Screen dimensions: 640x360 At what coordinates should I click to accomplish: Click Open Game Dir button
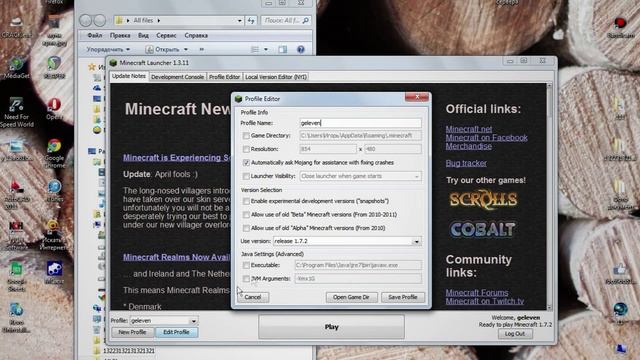tap(351, 297)
